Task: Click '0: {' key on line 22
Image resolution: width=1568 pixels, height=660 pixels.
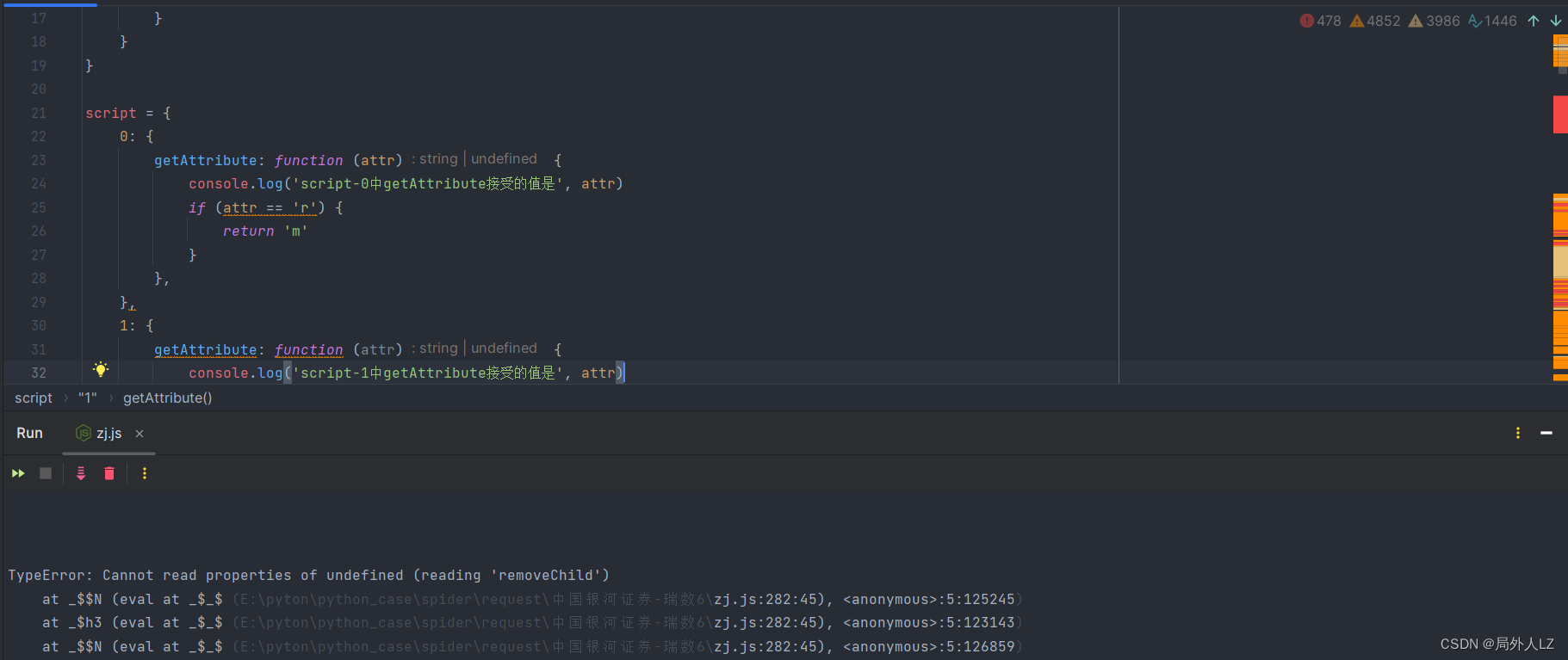Action: (136, 136)
